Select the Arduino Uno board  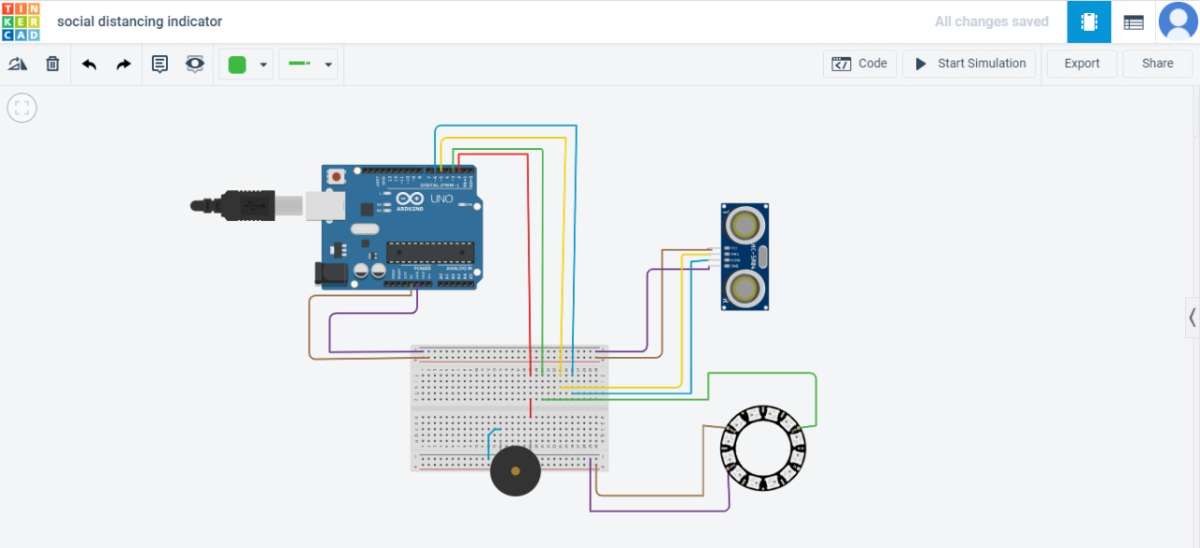click(x=400, y=227)
